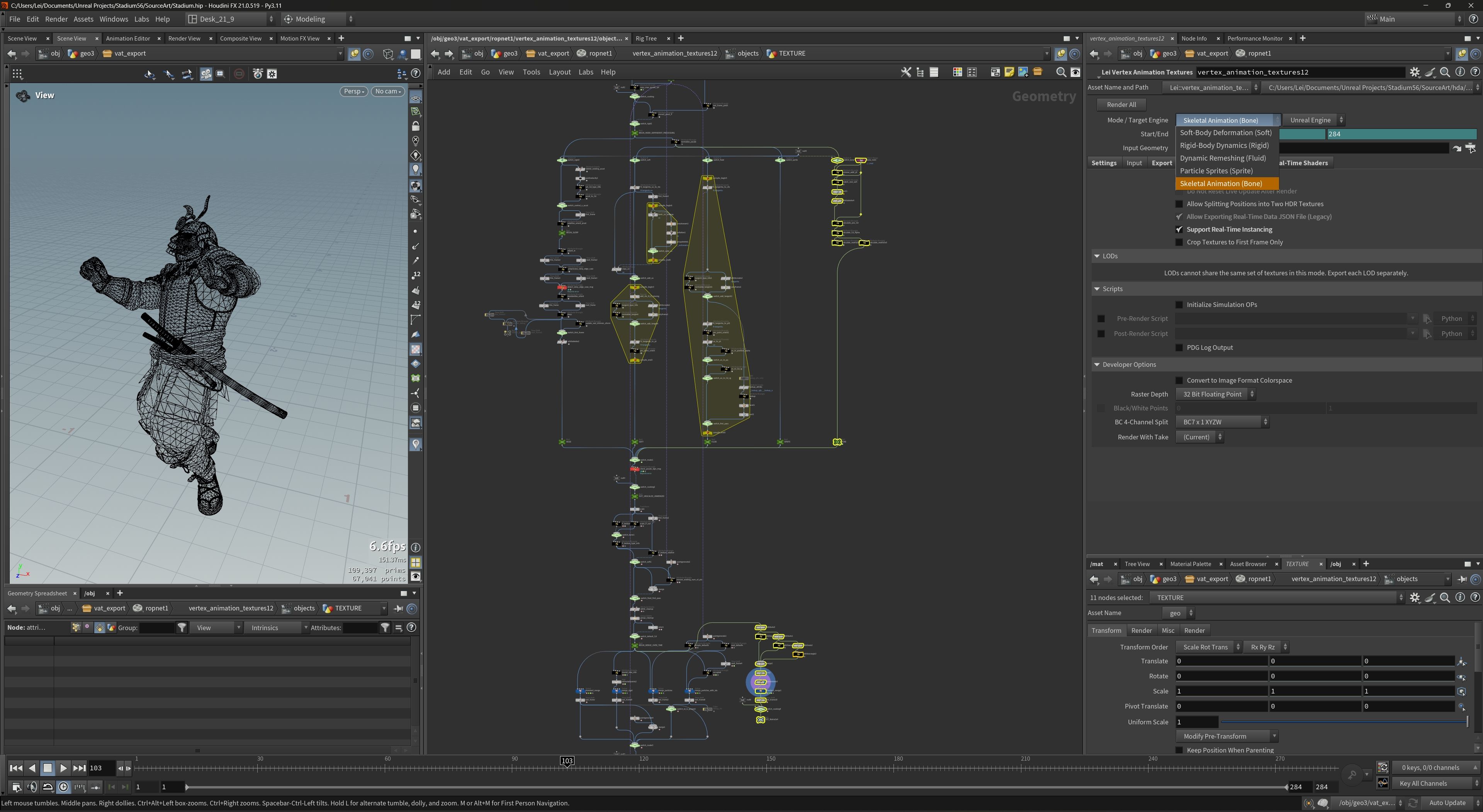The height and width of the screenshot is (812, 1483).
Task: Open the viewport snapshot camera tool
Action: click(x=257, y=74)
